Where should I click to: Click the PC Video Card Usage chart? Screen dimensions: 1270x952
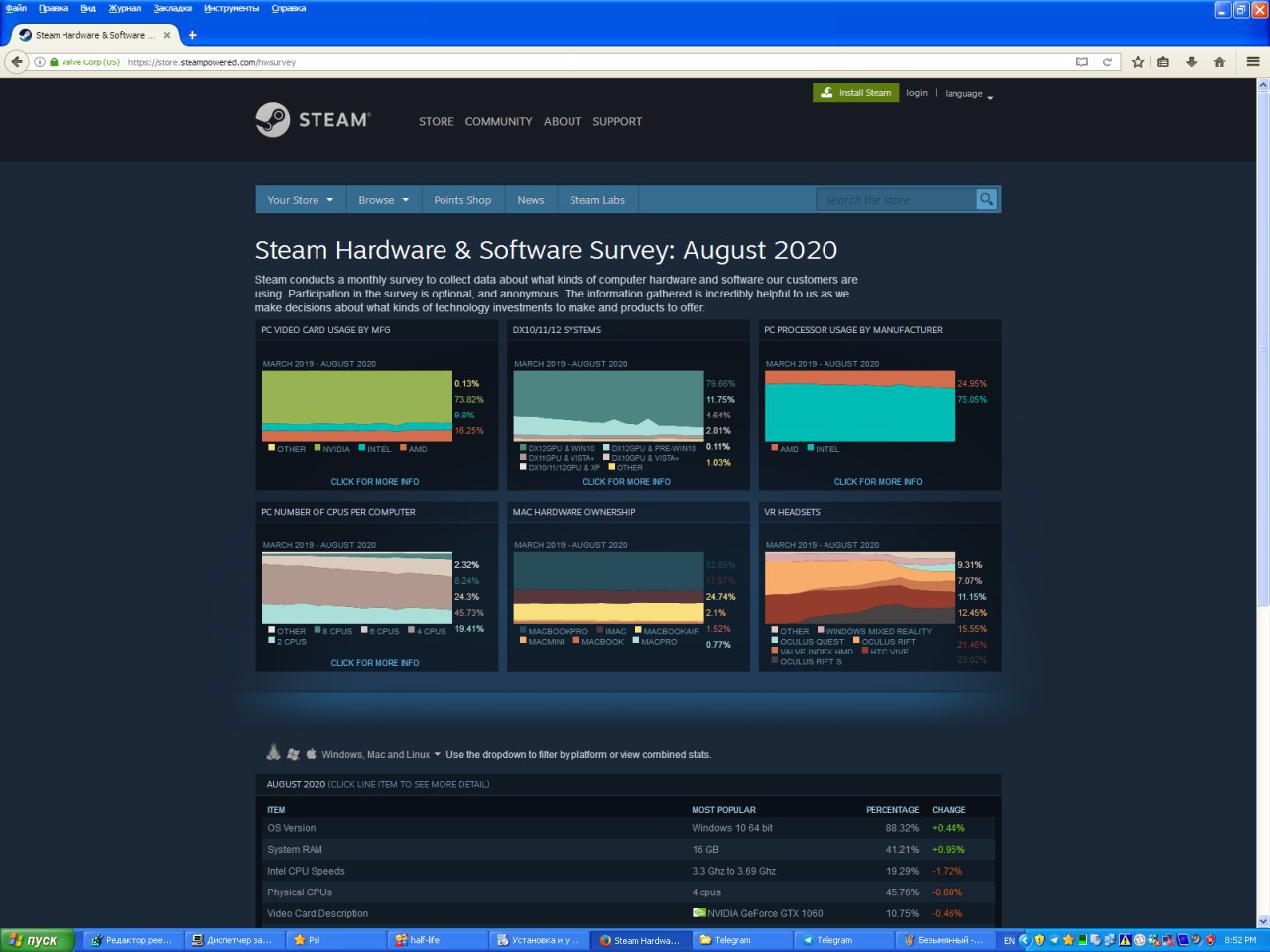[x=357, y=406]
